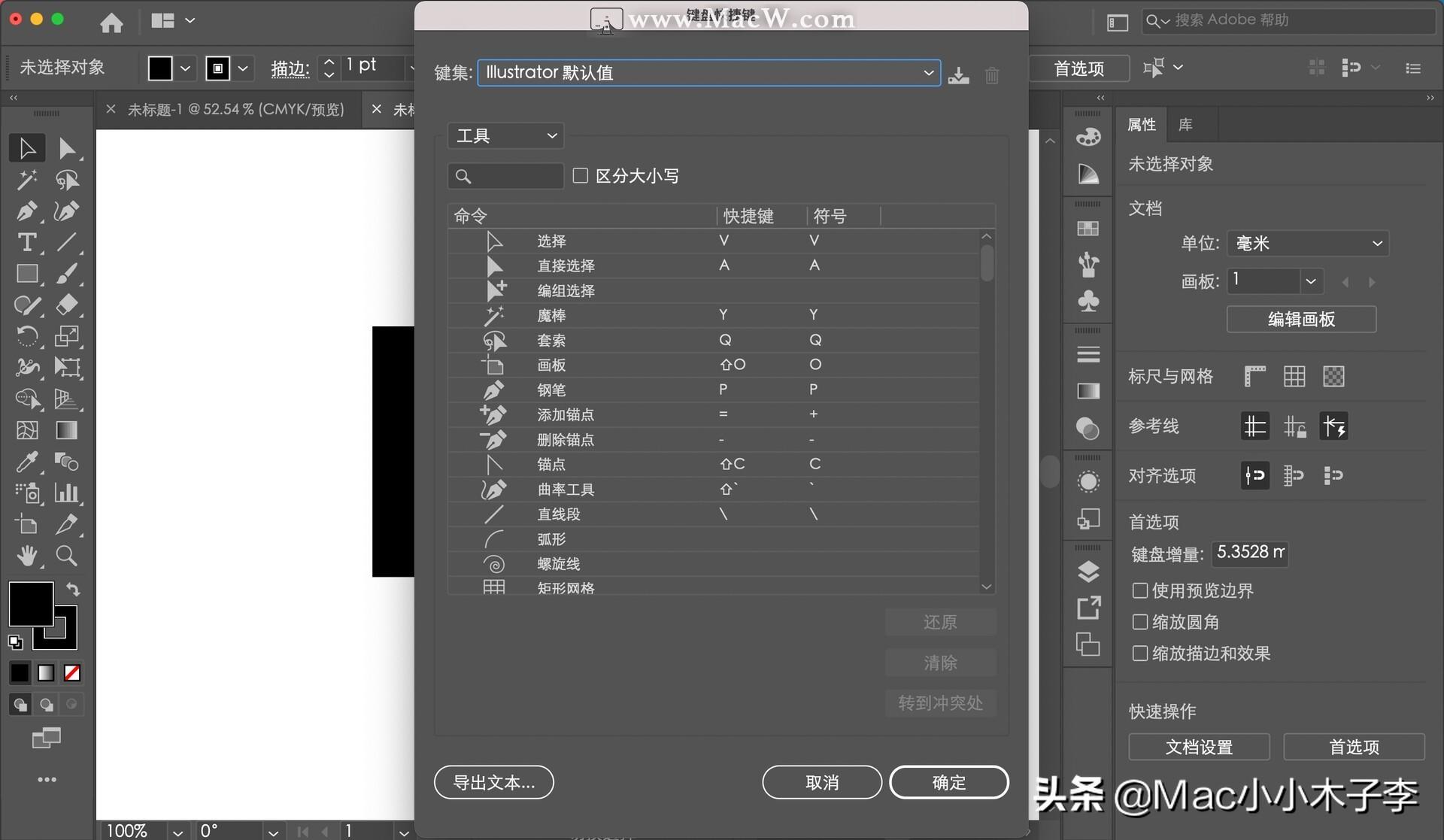The width and height of the screenshot is (1444, 840).
Task: Click the gradient mode swatch
Action: coord(46,672)
